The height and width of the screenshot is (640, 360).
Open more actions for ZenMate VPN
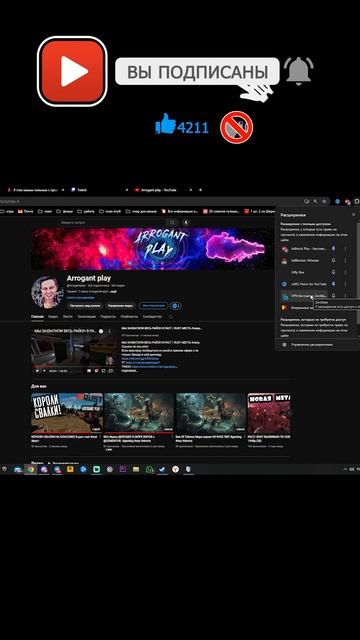coord(345,296)
